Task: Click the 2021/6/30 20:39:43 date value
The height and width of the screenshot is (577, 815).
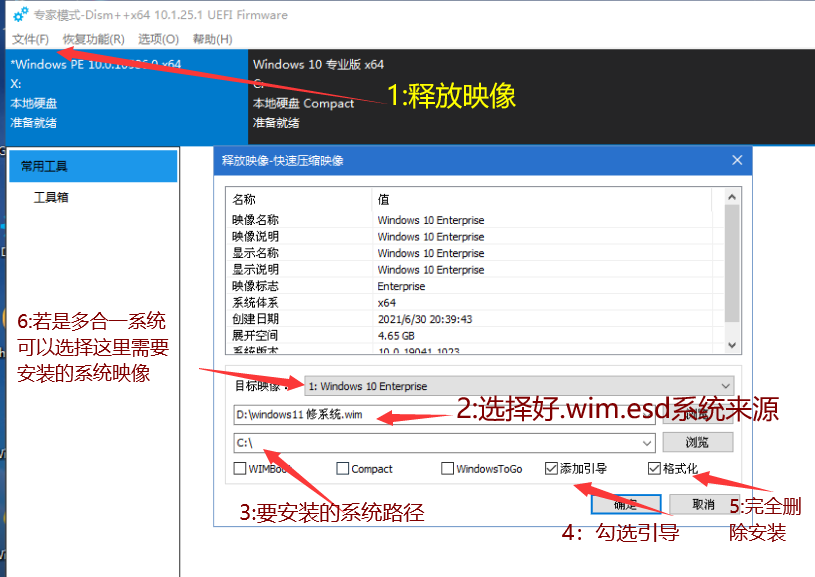Action: click(x=425, y=319)
